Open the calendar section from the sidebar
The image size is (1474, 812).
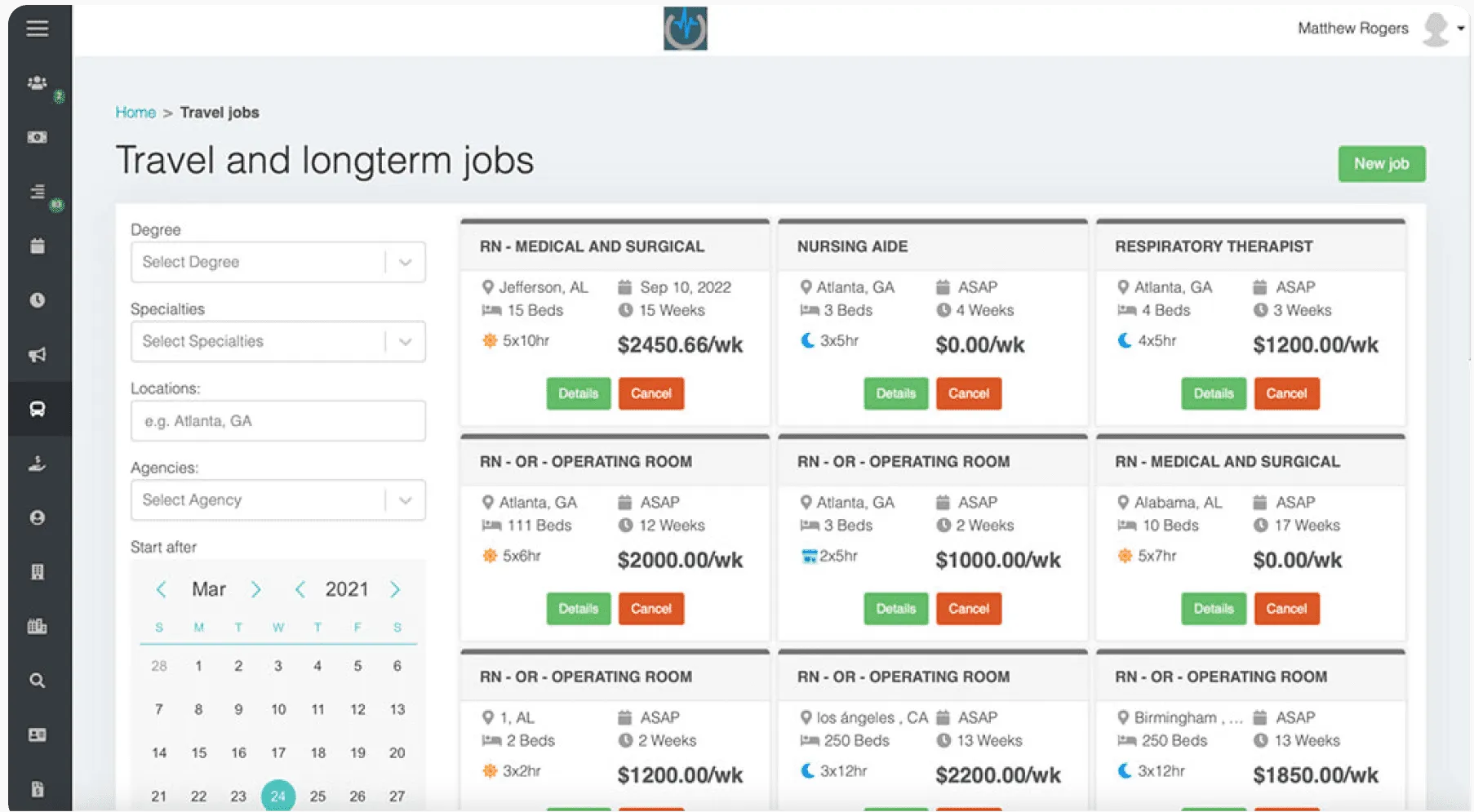(38, 246)
